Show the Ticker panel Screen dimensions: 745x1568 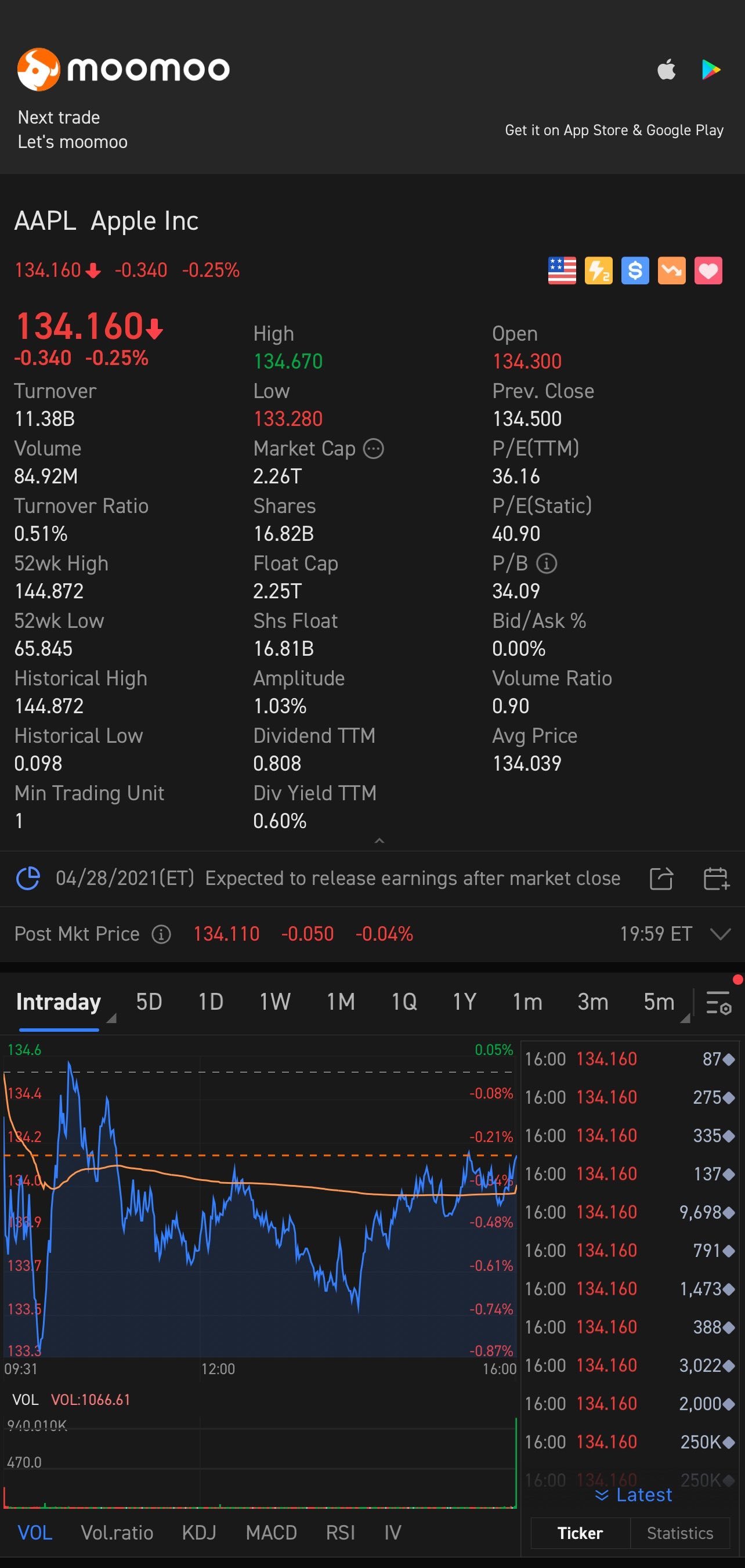click(580, 1533)
